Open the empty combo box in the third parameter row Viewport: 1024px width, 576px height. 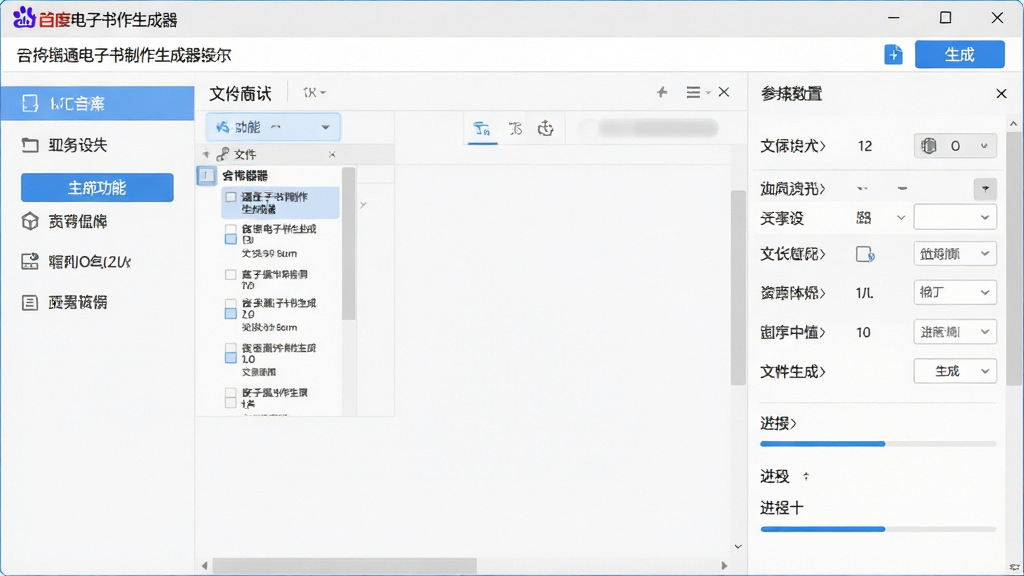click(955, 217)
